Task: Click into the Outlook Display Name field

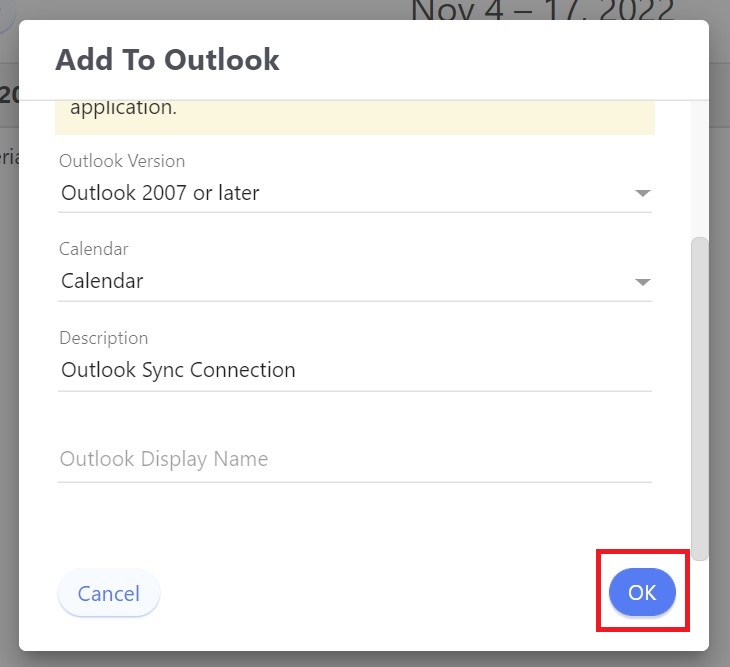Action: (x=354, y=459)
